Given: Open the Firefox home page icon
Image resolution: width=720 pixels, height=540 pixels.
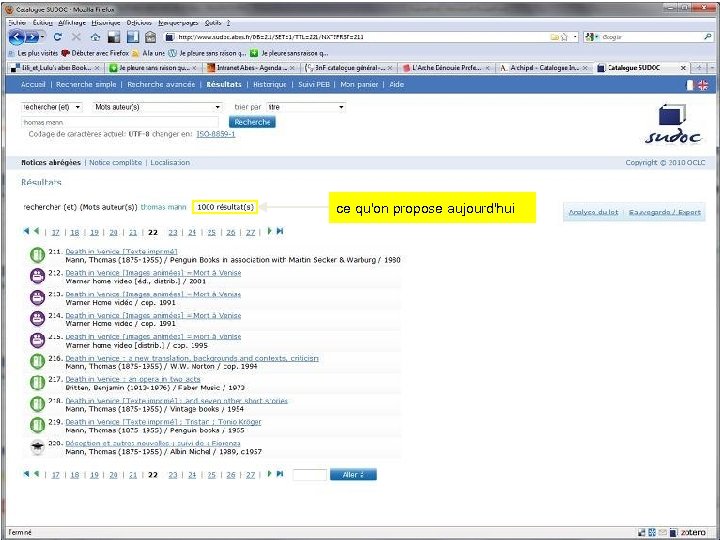Looking at the screenshot, I should (x=95, y=37).
